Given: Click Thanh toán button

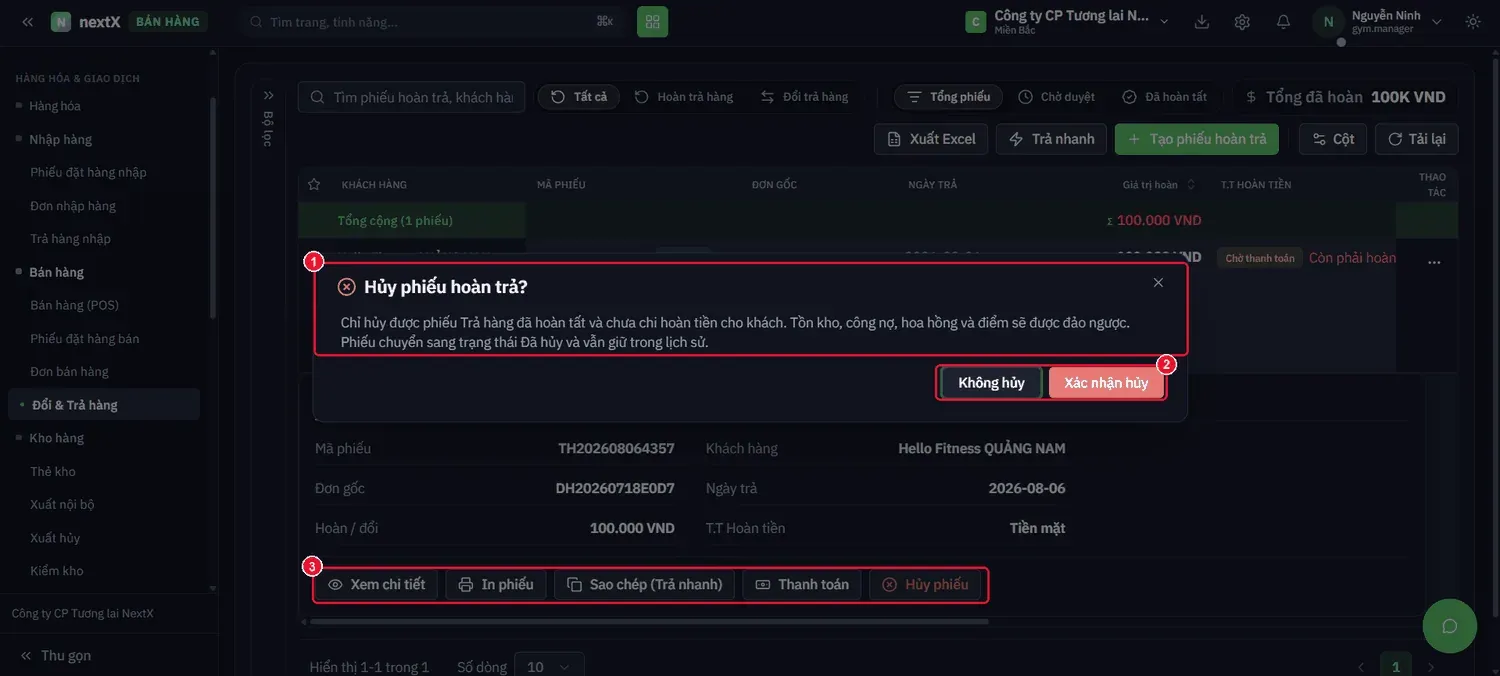Looking at the screenshot, I should click(x=802, y=585).
